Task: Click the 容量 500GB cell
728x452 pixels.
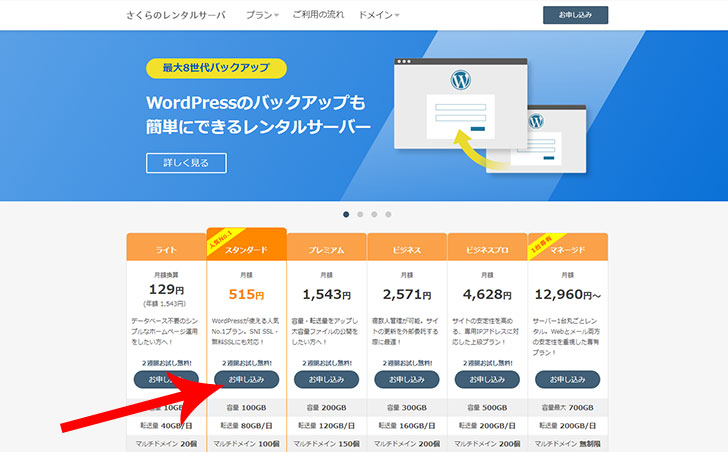Action: (x=487, y=407)
